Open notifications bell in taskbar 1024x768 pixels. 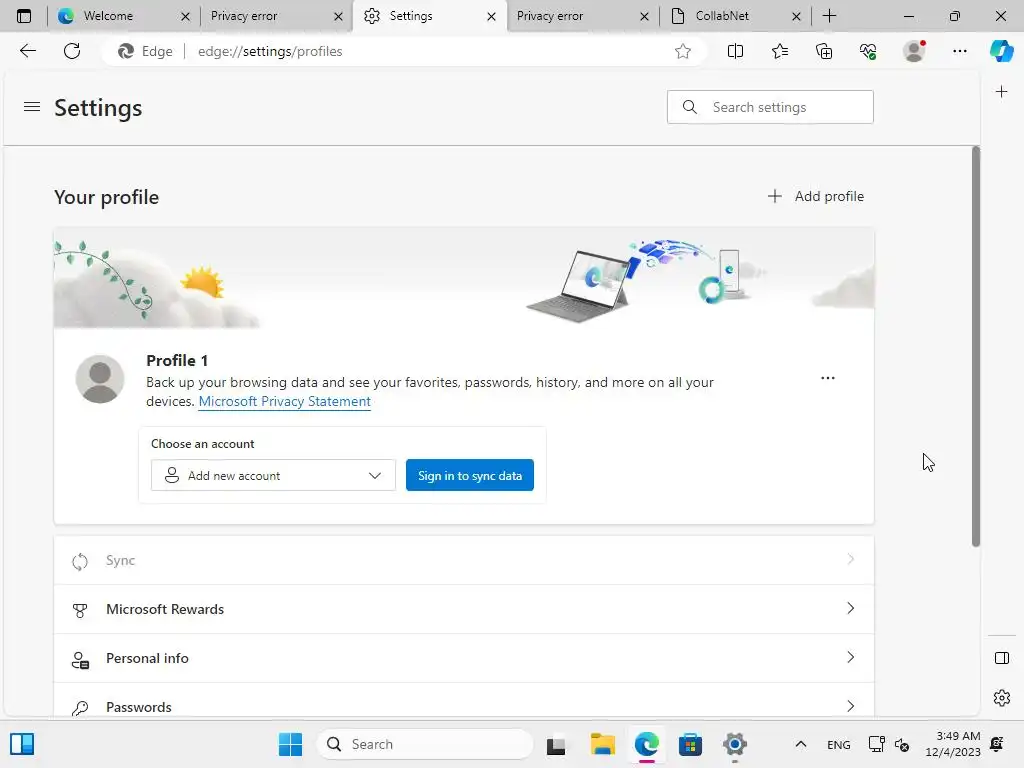pyautogui.click(x=997, y=744)
